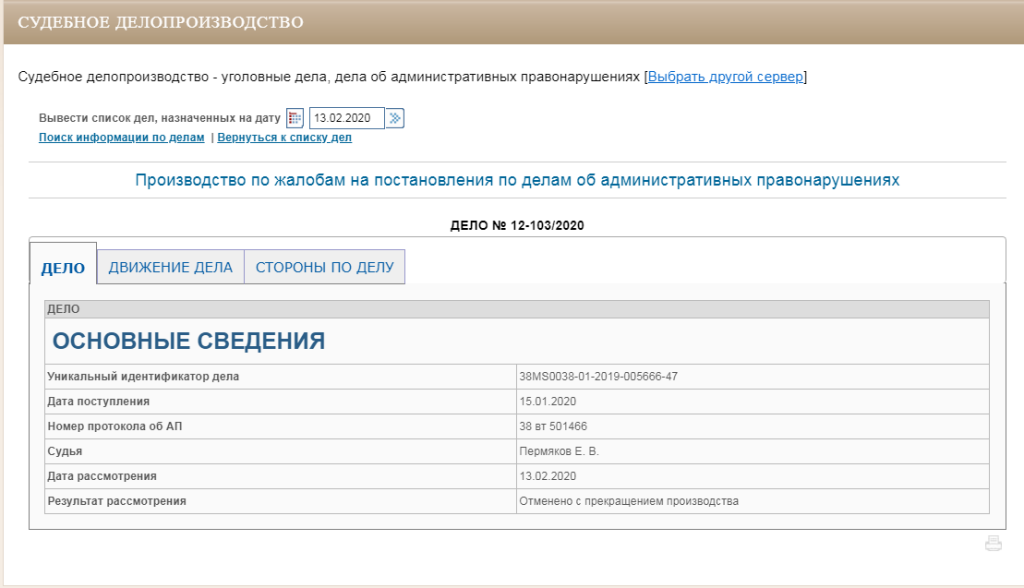This screenshot has width=1024, height=588.
Task: Click the result 'Отменено с прекращением производства'
Action: click(x=628, y=501)
